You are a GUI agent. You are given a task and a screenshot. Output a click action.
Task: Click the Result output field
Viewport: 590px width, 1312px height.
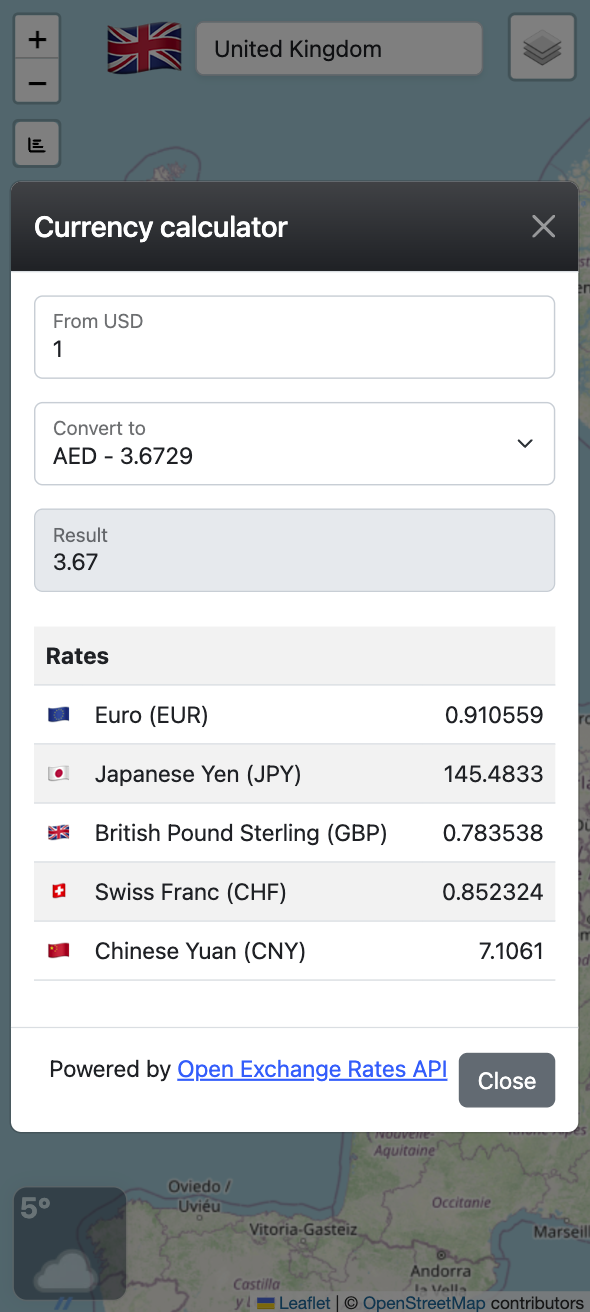pos(294,551)
